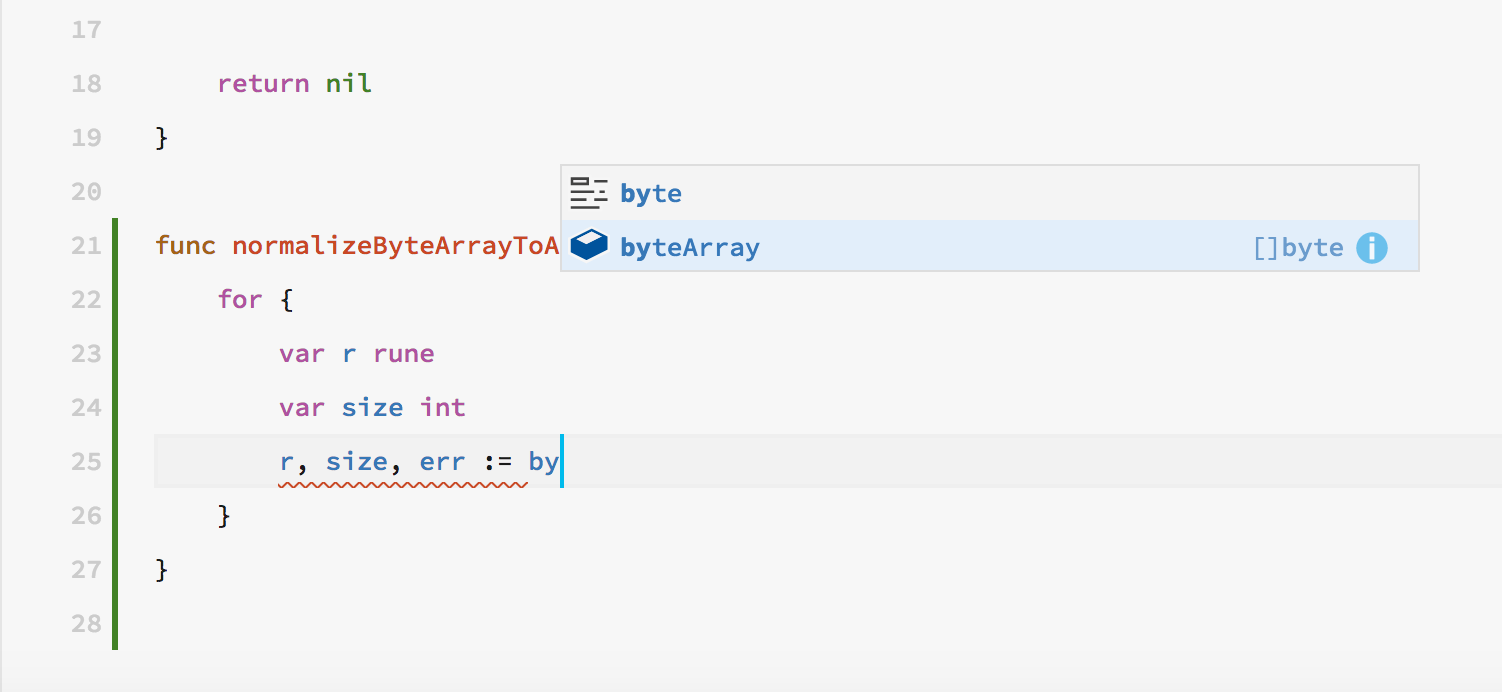The width and height of the screenshot is (1502, 692).
Task: Click the info icon beside byteArray
Action: click(x=1371, y=247)
